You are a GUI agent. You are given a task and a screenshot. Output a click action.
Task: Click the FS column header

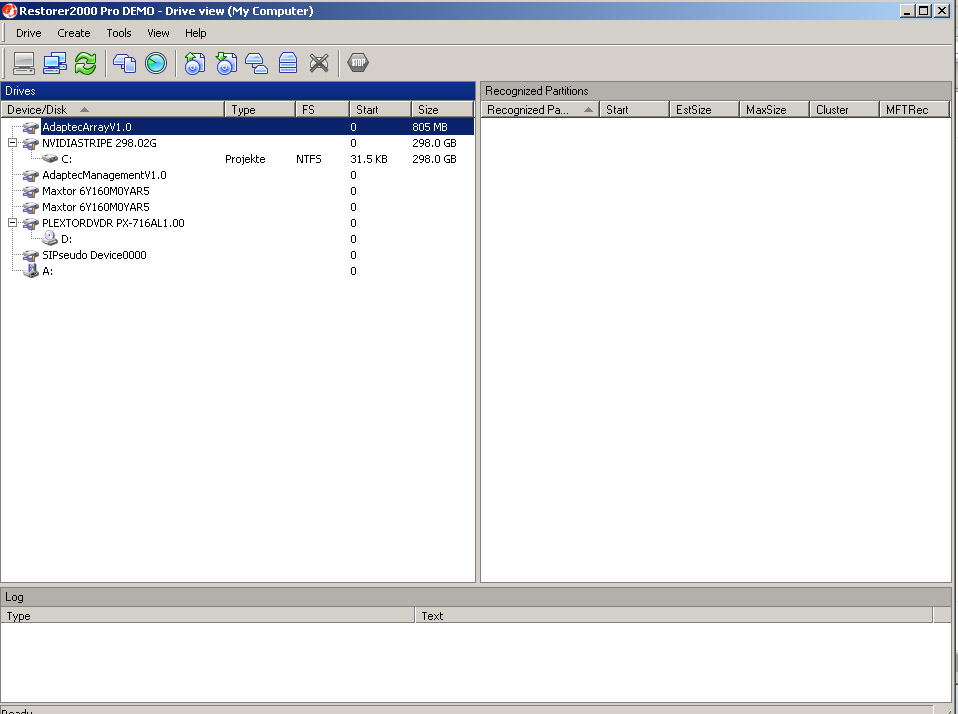(x=322, y=109)
